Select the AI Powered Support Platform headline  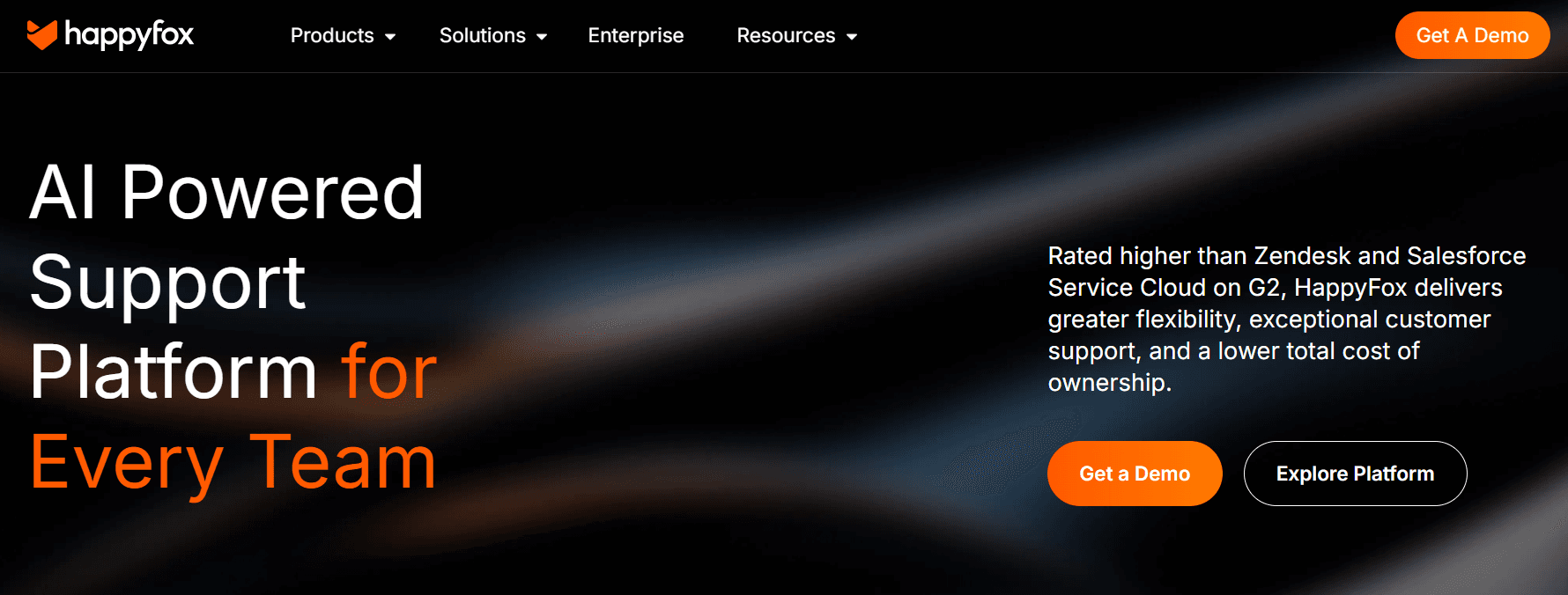[227, 282]
